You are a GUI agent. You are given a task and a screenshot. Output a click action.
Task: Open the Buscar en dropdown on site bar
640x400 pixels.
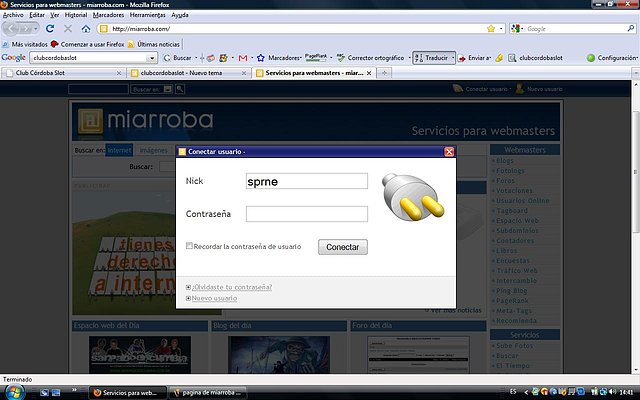167,89
